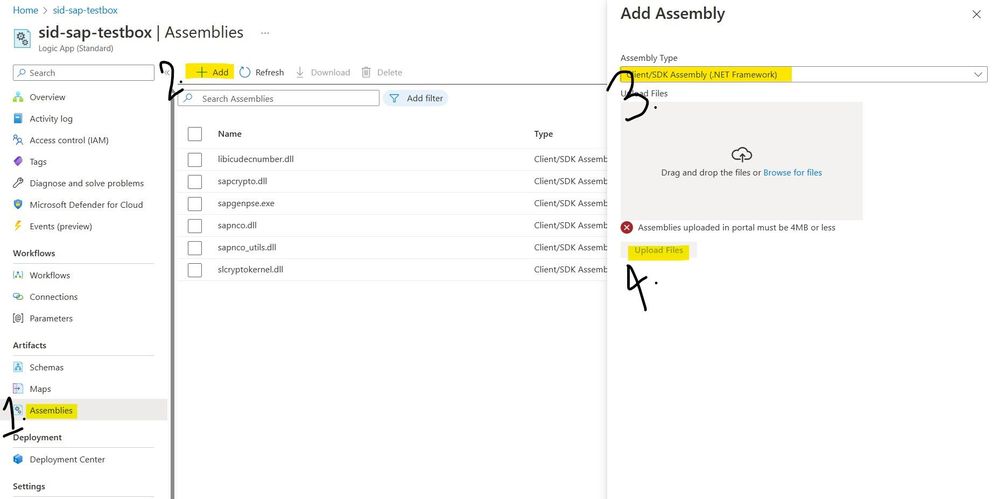Click the Refresh circular arrow icon
Image resolution: width=999 pixels, height=499 pixels.
pos(245,72)
